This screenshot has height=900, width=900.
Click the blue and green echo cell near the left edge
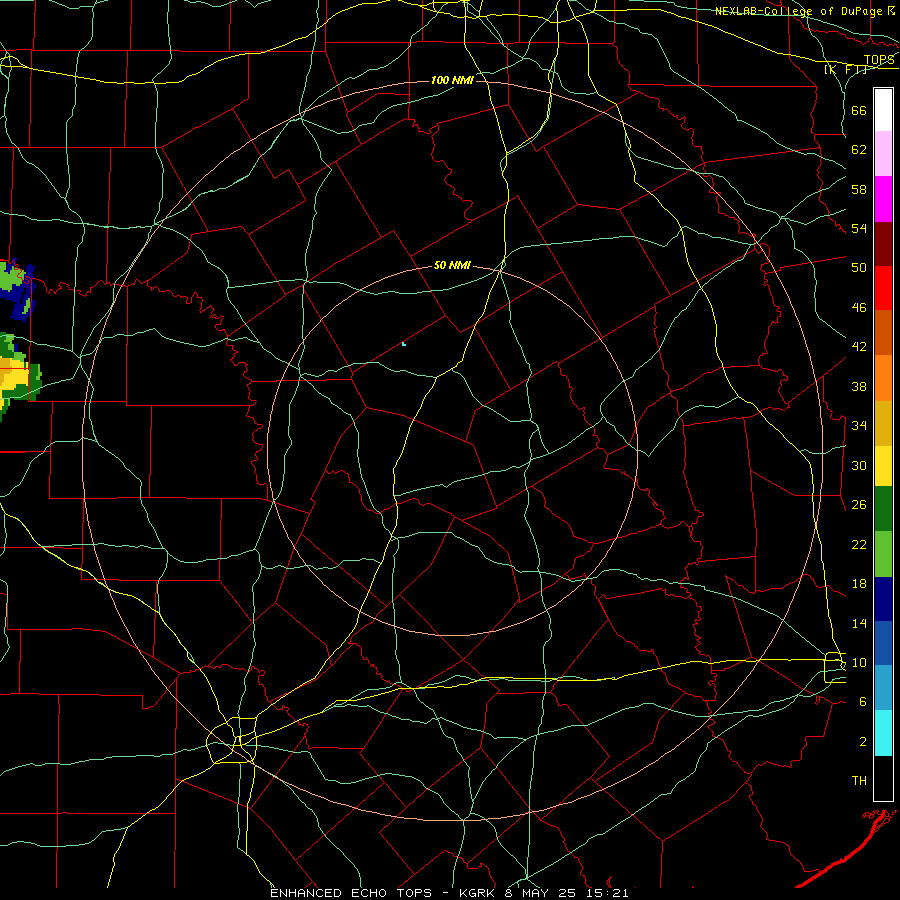17,290
